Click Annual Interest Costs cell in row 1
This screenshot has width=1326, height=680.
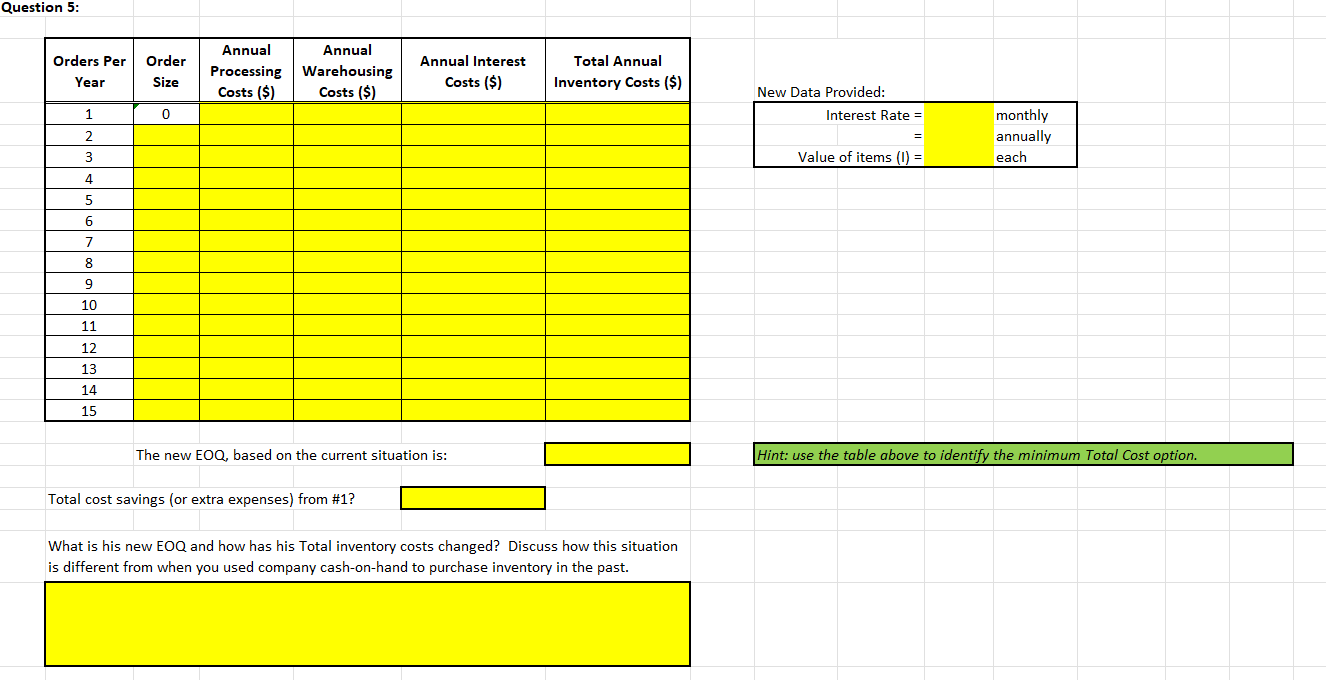473,114
